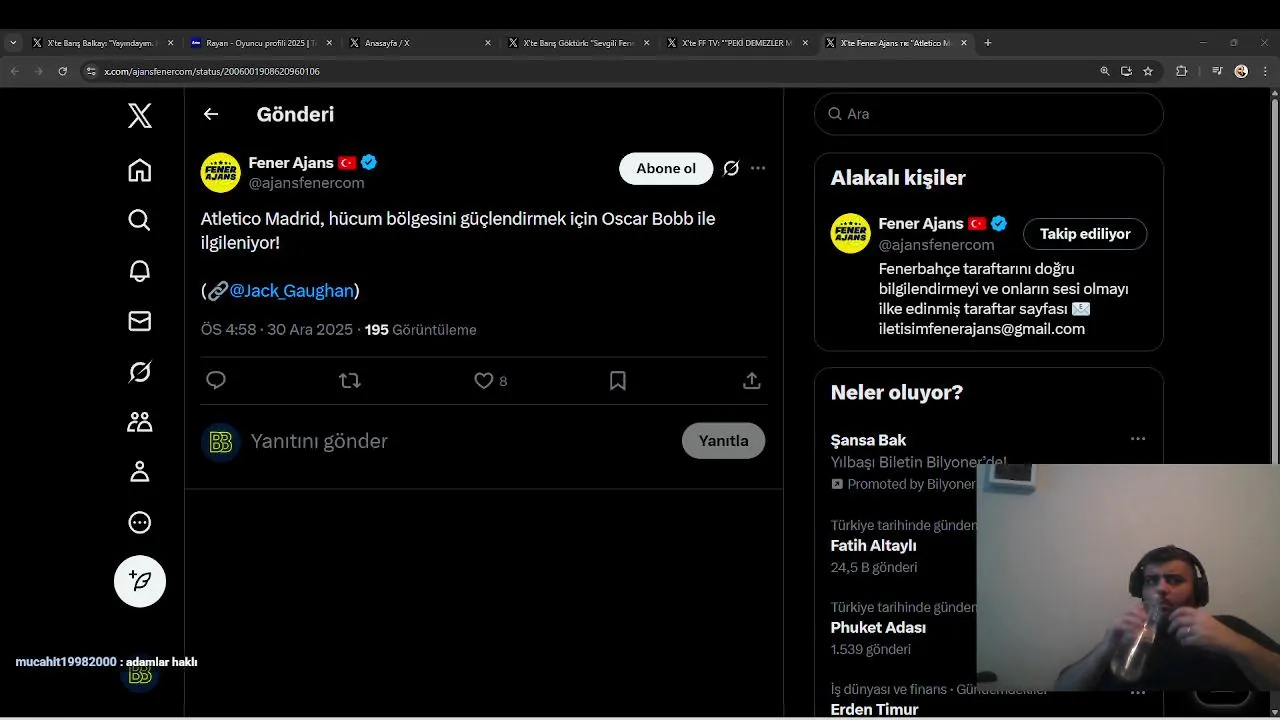Viewport: 1280px width, 720px height.
Task: Click Yanıtla reply button
Action: [723, 441]
